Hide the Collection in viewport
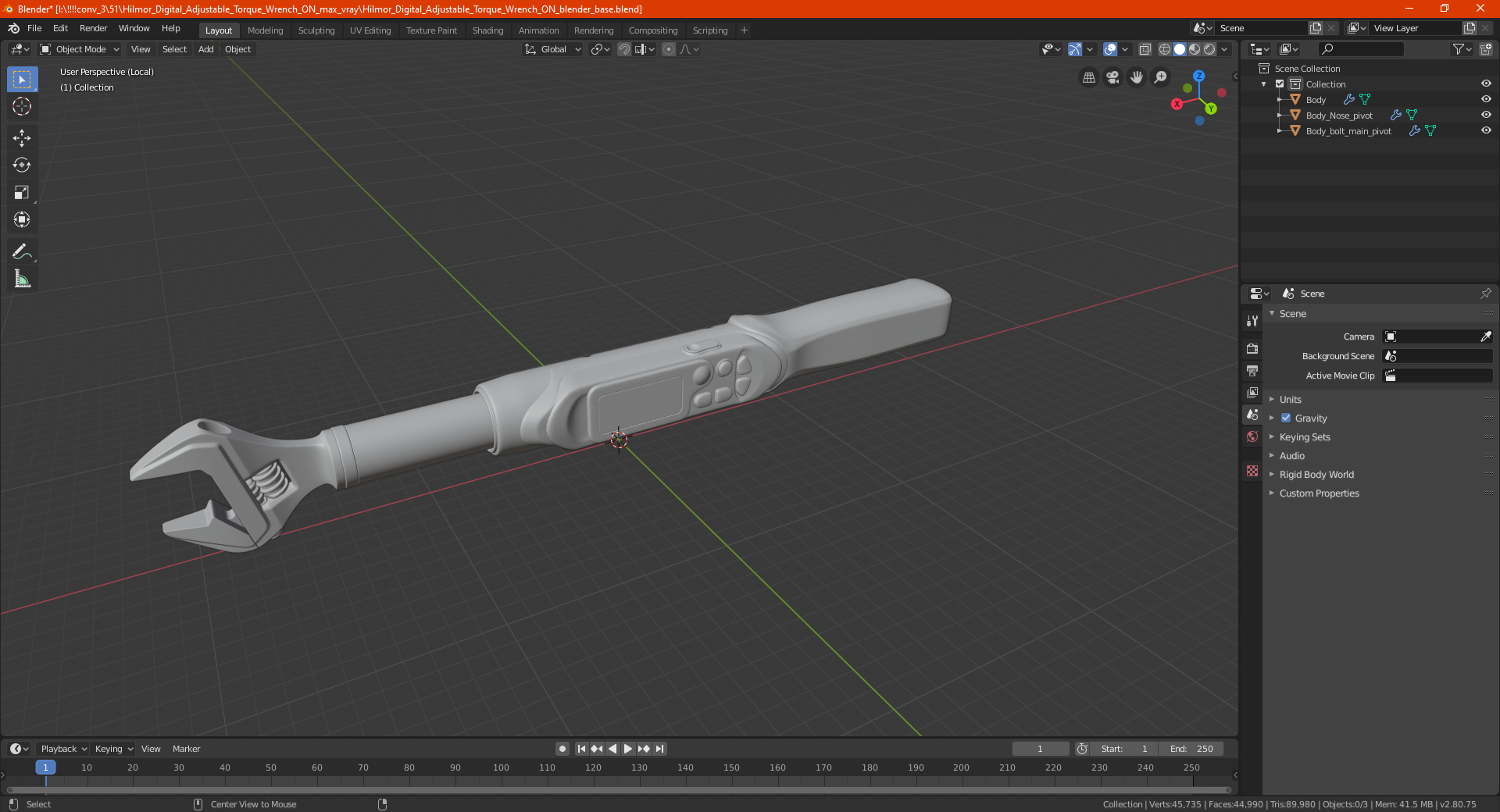 click(1486, 84)
